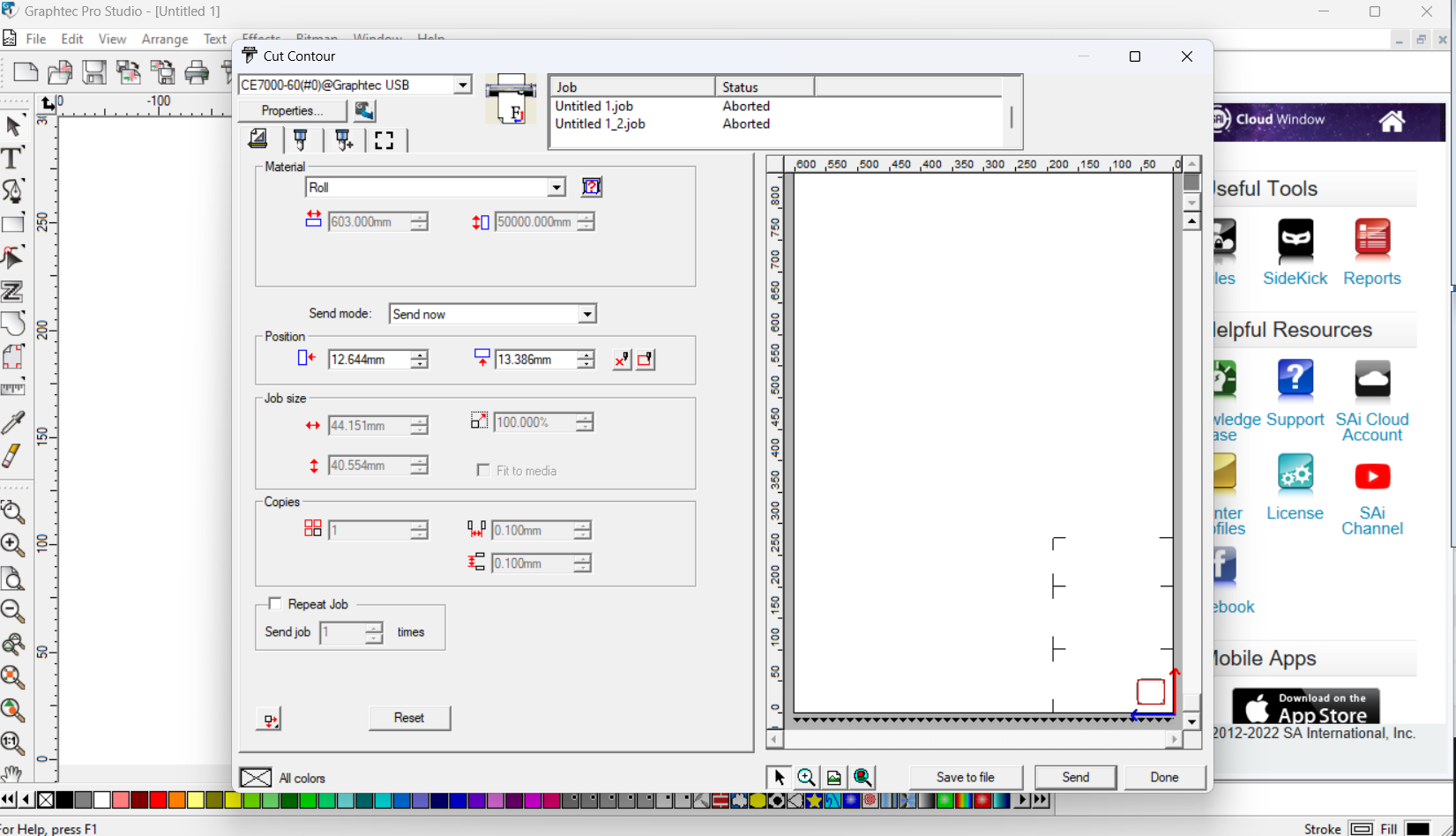Open the SAi Cloud Account link

coord(1372,401)
